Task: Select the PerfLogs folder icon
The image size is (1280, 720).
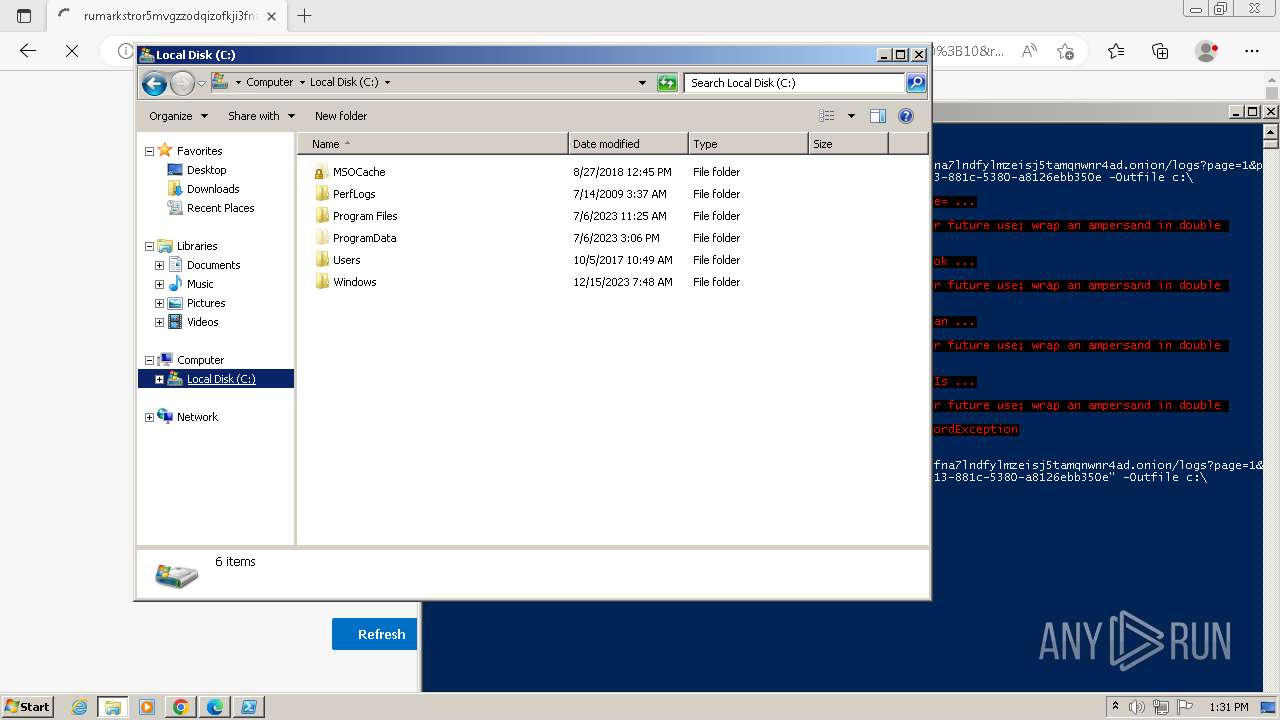Action: point(321,194)
